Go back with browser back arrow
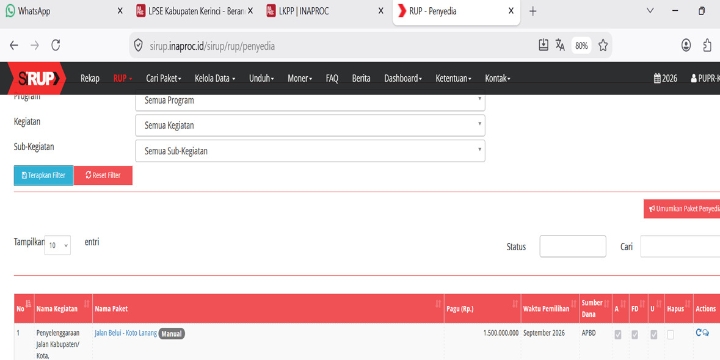Image resolution: width=720 pixels, height=360 pixels. click(x=14, y=45)
